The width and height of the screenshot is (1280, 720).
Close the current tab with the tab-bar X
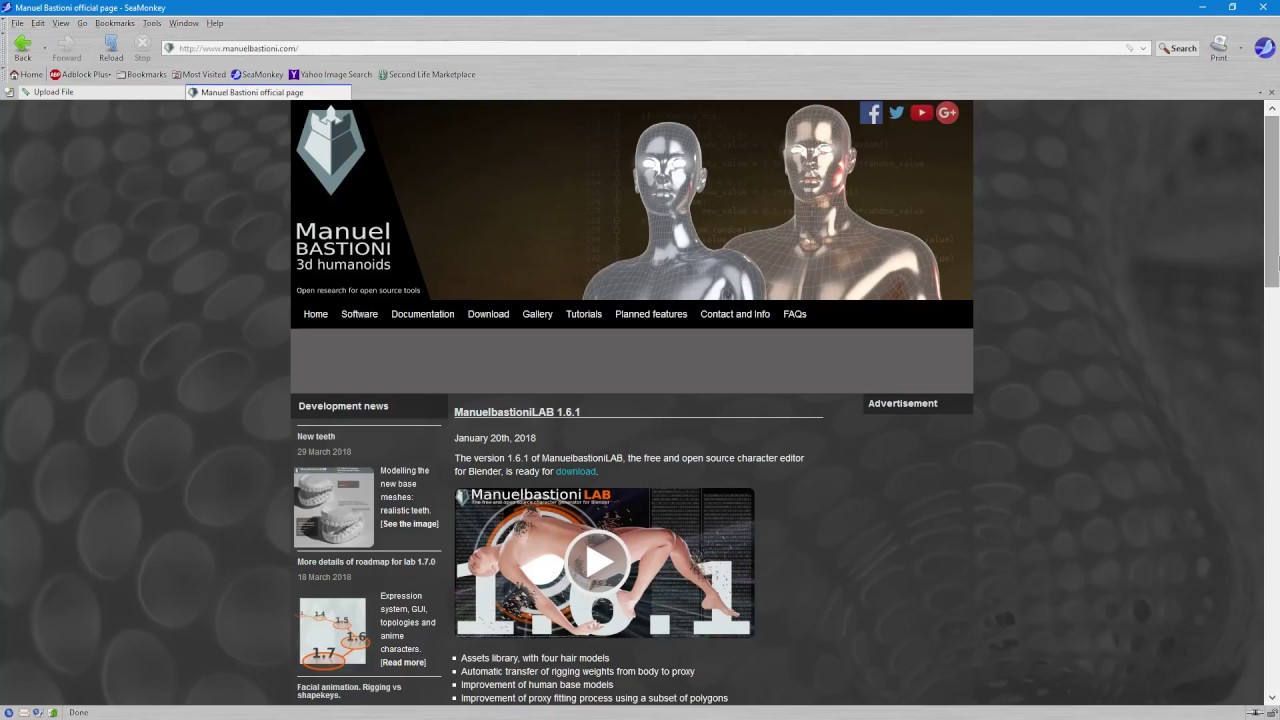click(x=1272, y=92)
